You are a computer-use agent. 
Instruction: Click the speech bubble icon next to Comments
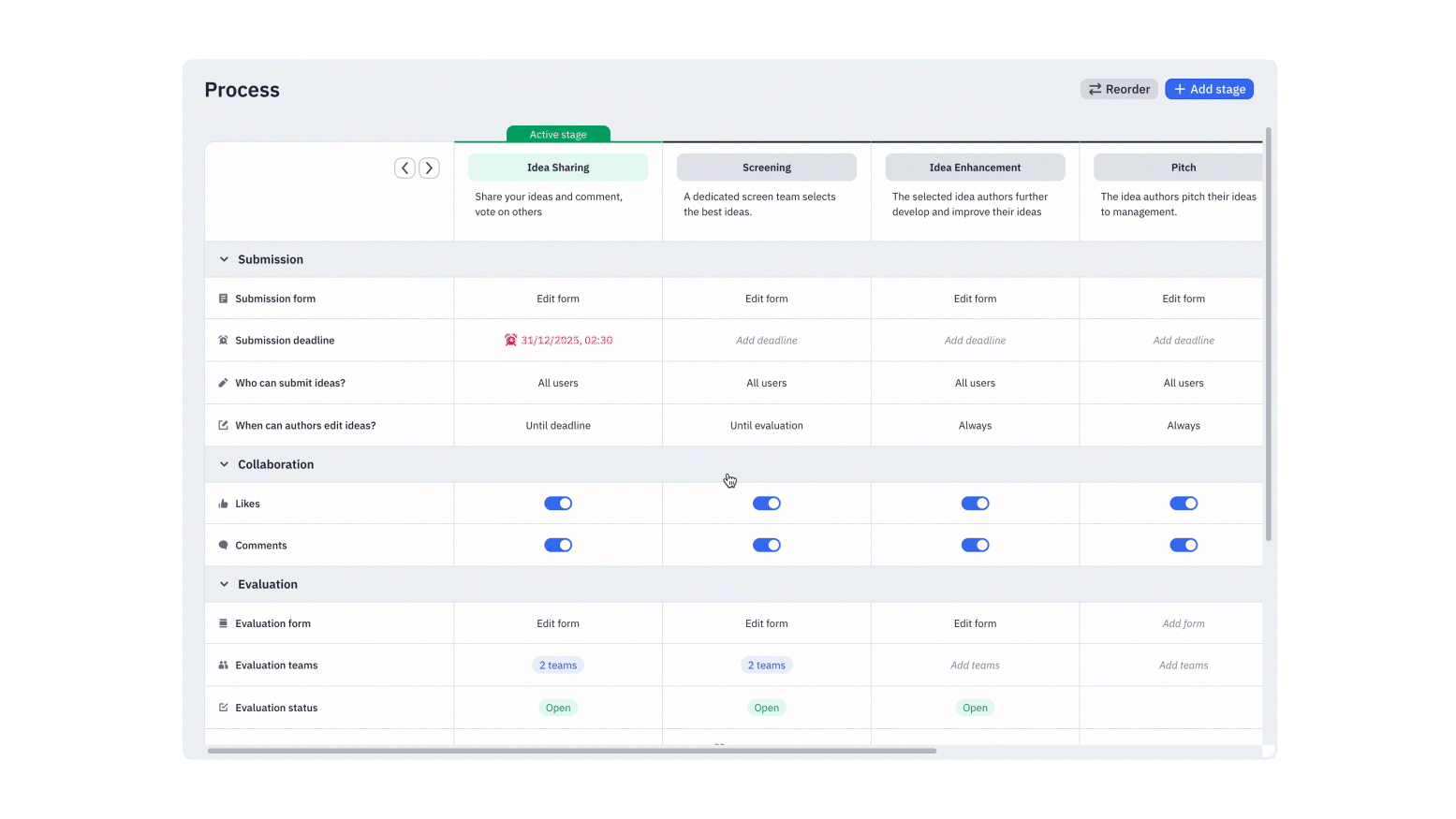223,545
